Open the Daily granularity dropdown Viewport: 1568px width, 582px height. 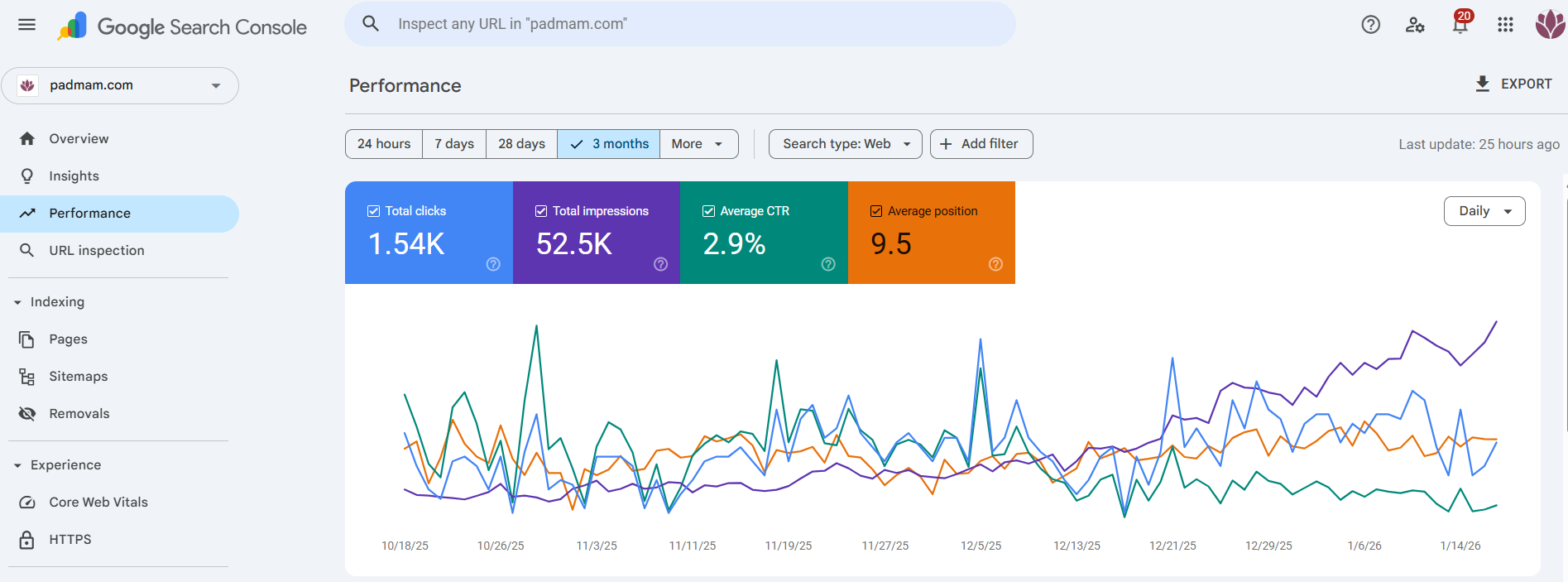pyautogui.click(x=1484, y=211)
